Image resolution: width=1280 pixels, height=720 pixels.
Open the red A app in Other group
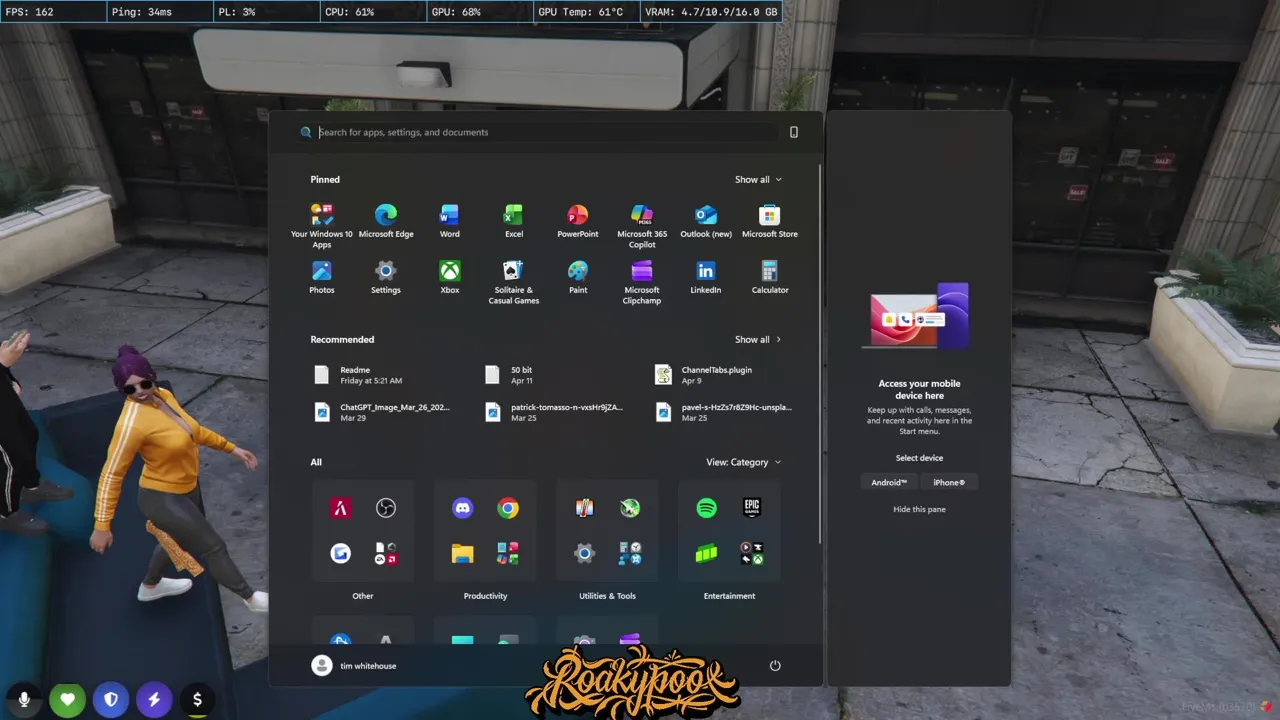340,508
